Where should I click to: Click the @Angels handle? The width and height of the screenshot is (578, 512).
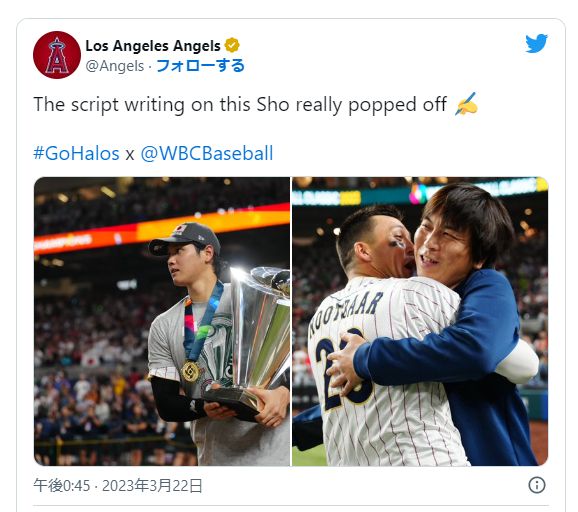tap(115, 66)
